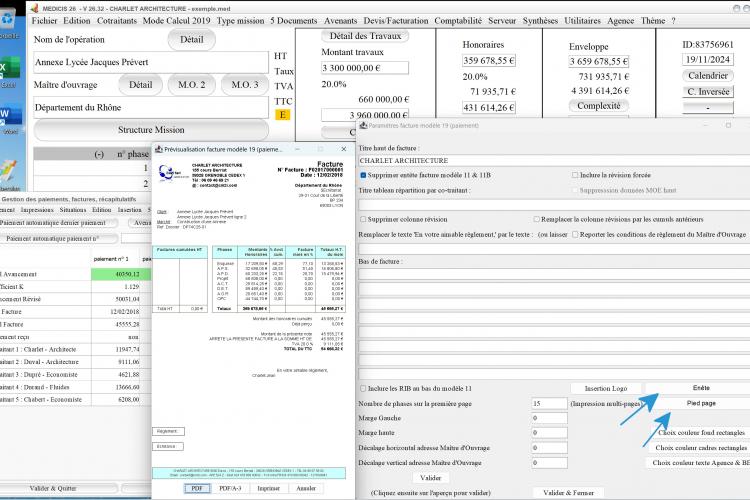Screen dimensions: 750x500
Task: Enable 'Inclure la révision forcée' checkbox
Action: tap(575, 175)
